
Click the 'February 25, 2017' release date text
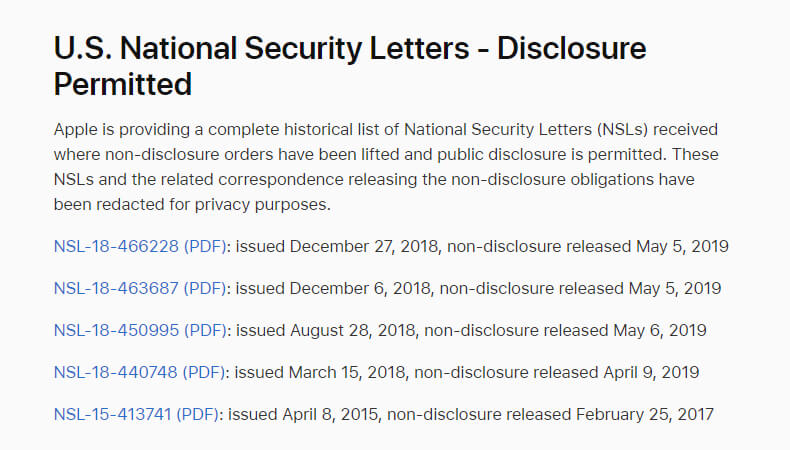(645, 414)
